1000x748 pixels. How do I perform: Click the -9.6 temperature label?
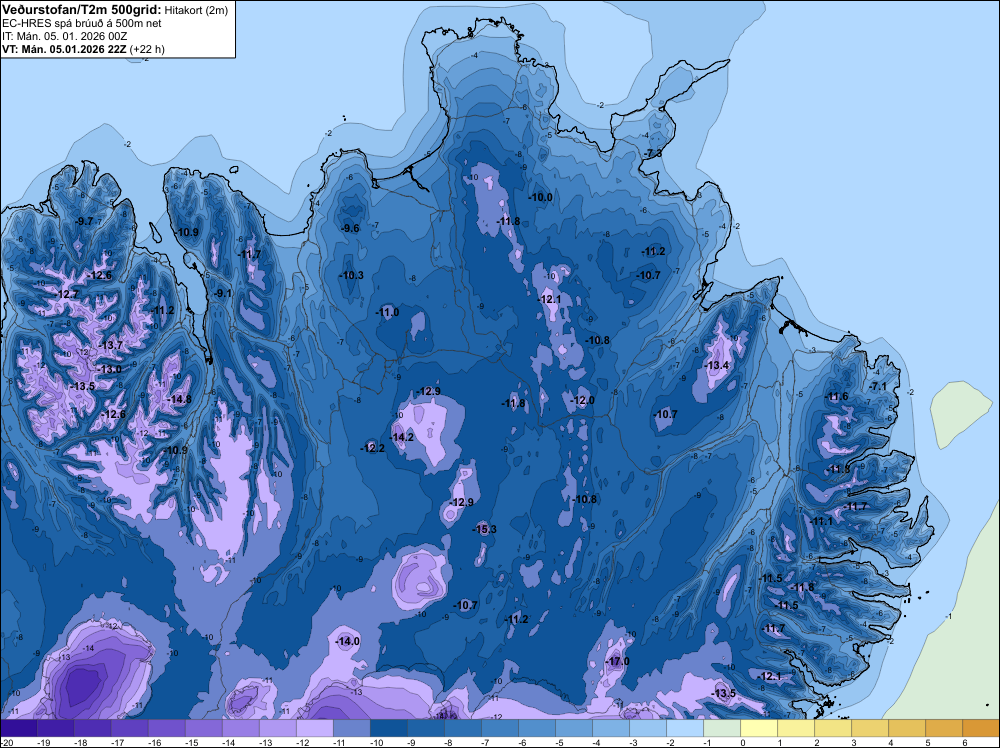[x=350, y=228]
